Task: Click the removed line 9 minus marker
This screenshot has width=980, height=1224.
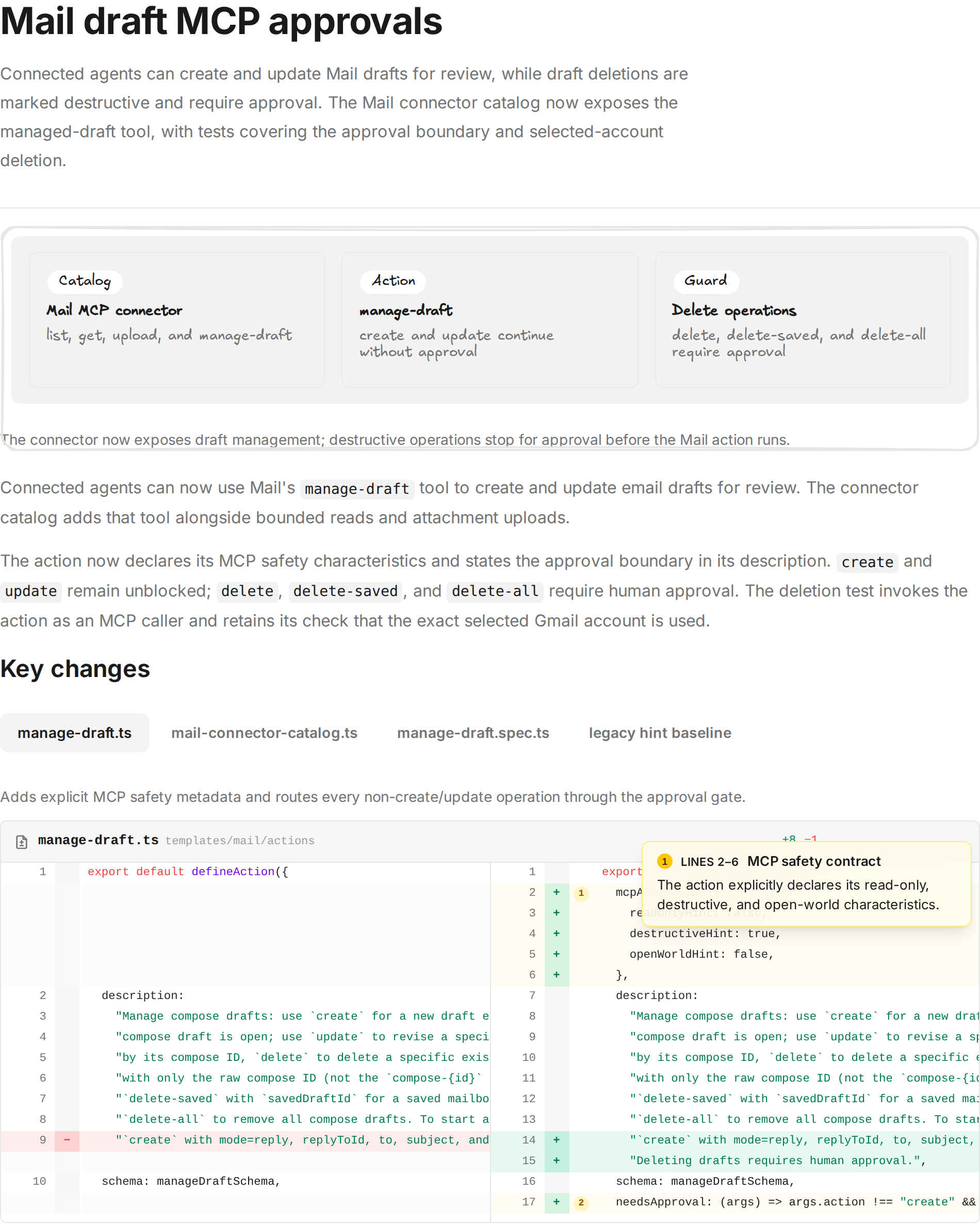Action: [67, 1140]
